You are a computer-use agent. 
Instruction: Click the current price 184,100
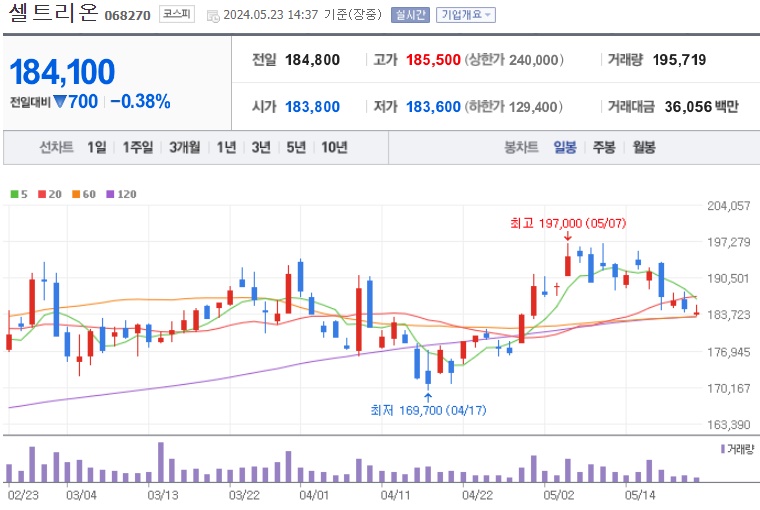62,72
